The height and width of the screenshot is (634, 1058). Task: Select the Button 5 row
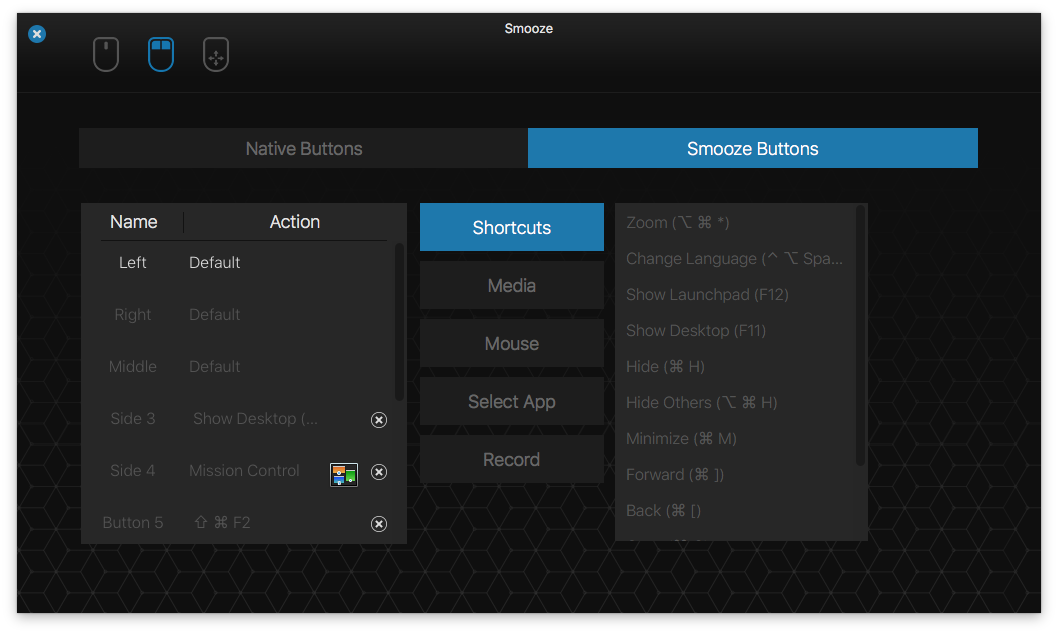click(244, 522)
